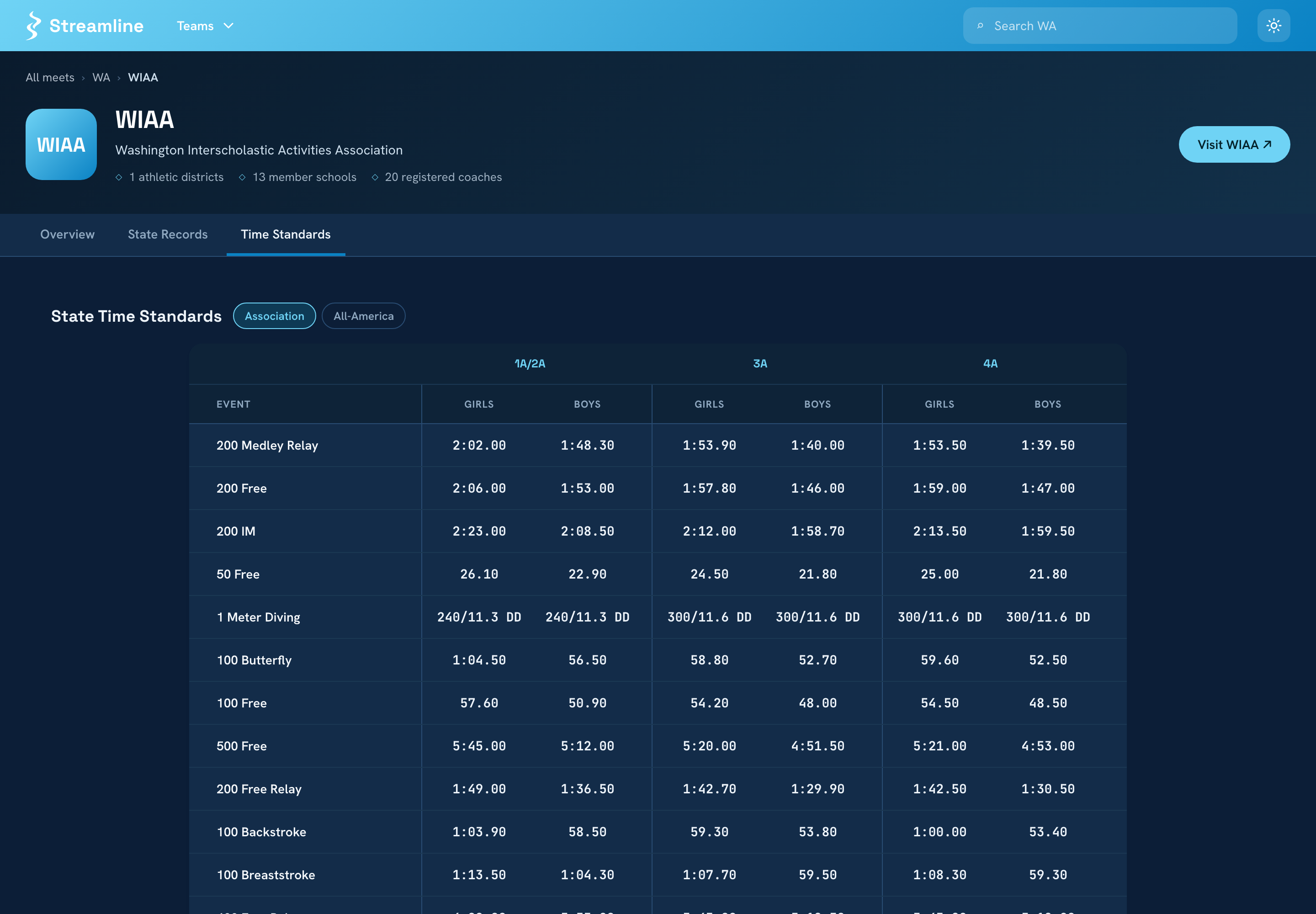Select the Association standards pill
The image size is (1316, 914).
[274, 316]
